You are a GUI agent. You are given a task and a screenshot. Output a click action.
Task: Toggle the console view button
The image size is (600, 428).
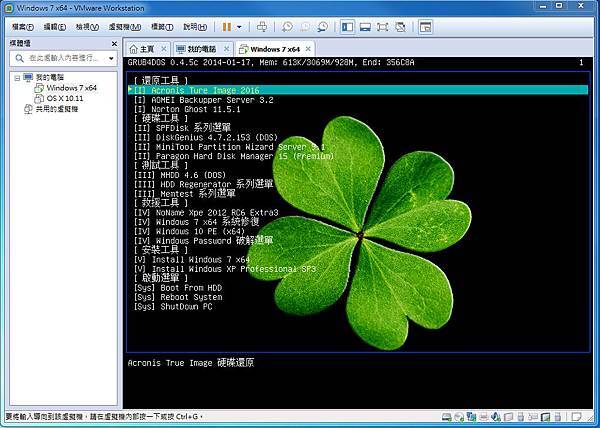point(425,27)
